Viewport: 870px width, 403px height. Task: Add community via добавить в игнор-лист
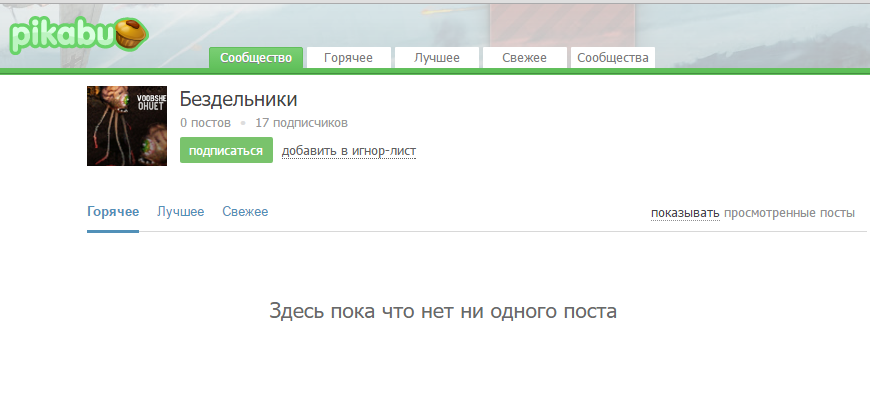pyautogui.click(x=349, y=151)
